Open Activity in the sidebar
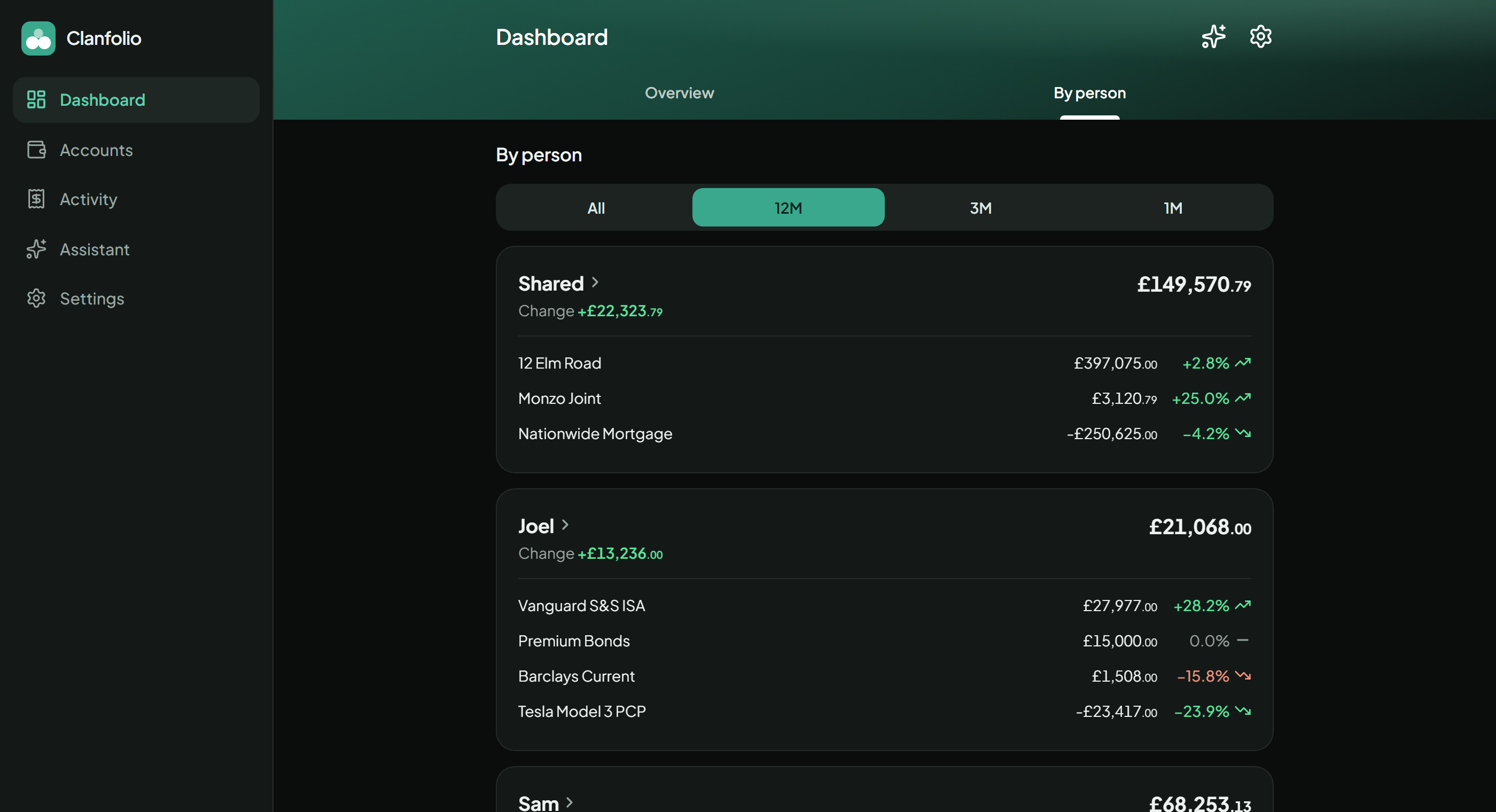Image resolution: width=1496 pixels, height=812 pixels. click(x=136, y=199)
